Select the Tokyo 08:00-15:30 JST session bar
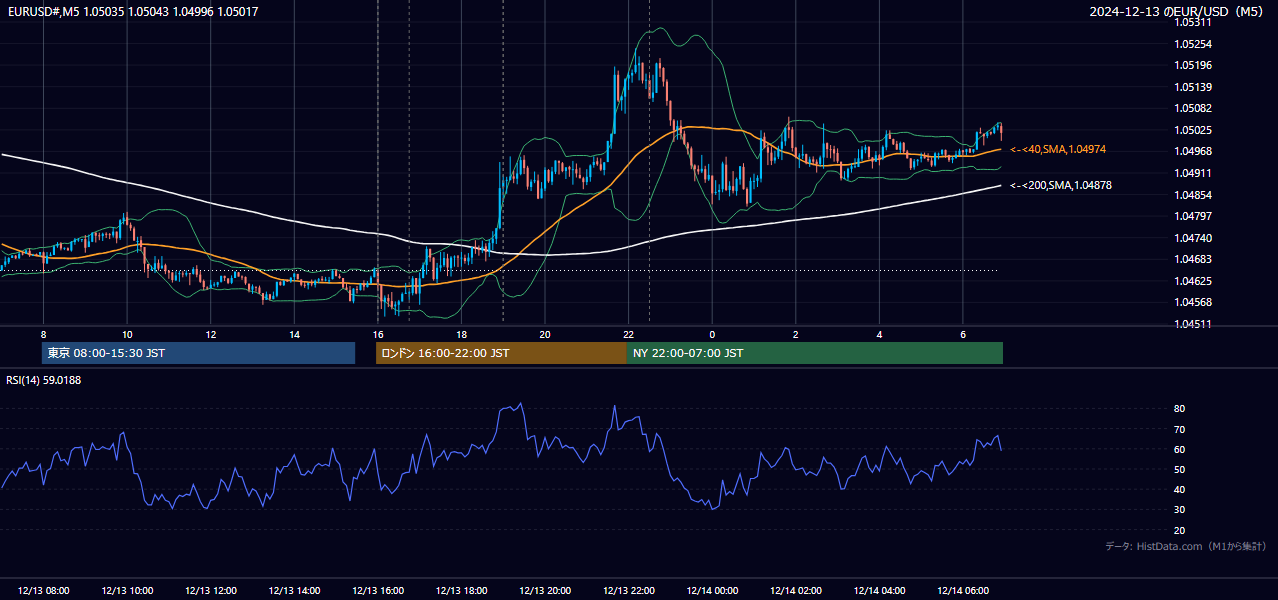This screenshot has width=1278, height=600. click(198, 353)
